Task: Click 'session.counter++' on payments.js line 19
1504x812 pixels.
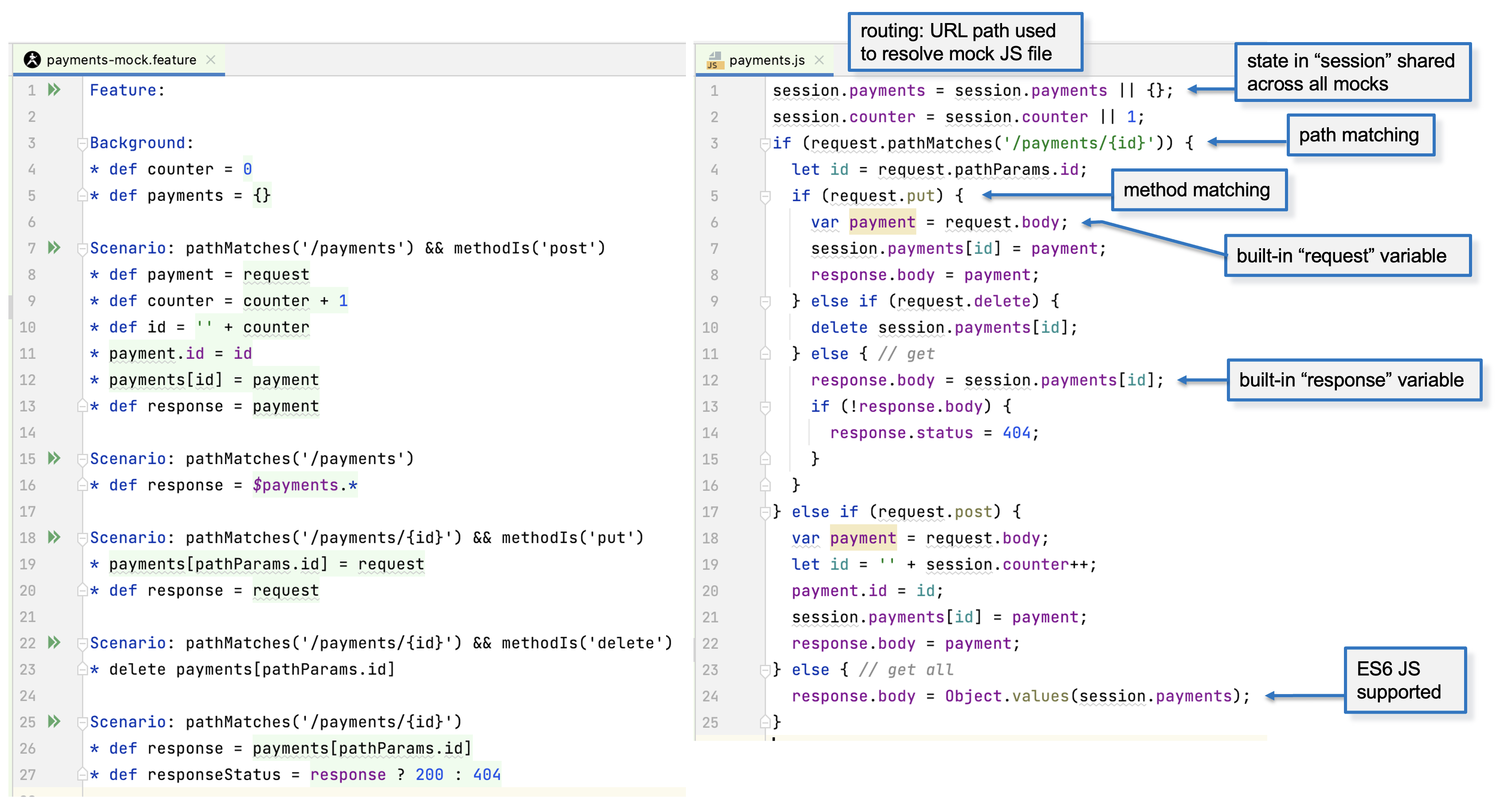Action: (x=1006, y=564)
